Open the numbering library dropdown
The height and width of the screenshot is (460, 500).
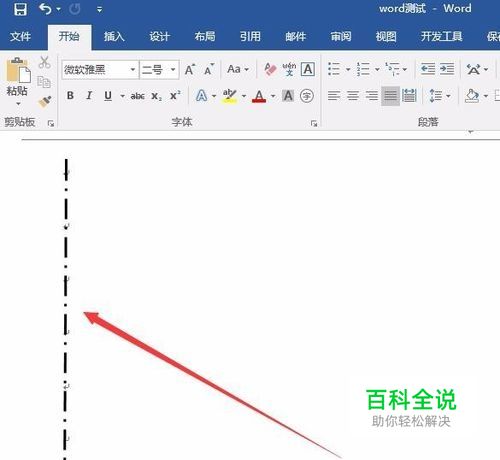tap(377, 69)
